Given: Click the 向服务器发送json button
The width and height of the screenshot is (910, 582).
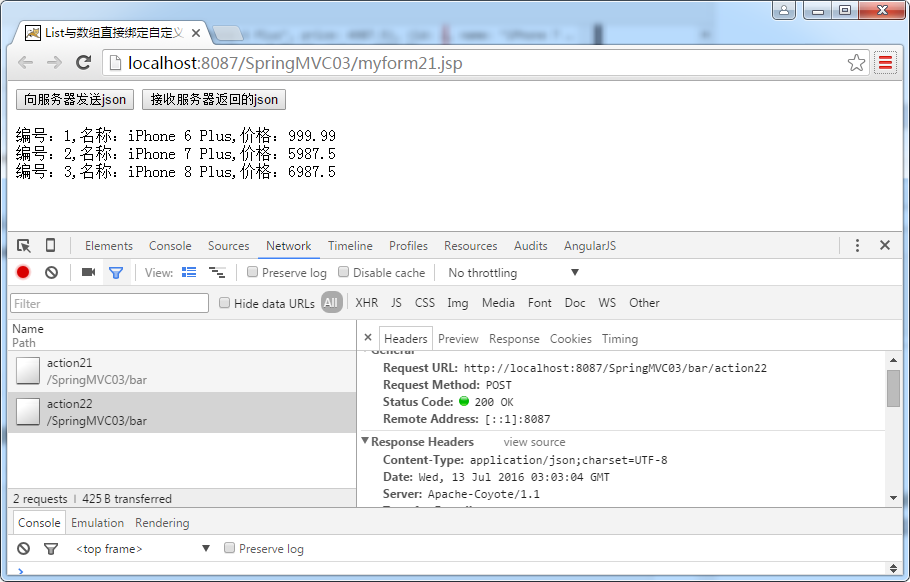Looking at the screenshot, I should tap(75, 99).
